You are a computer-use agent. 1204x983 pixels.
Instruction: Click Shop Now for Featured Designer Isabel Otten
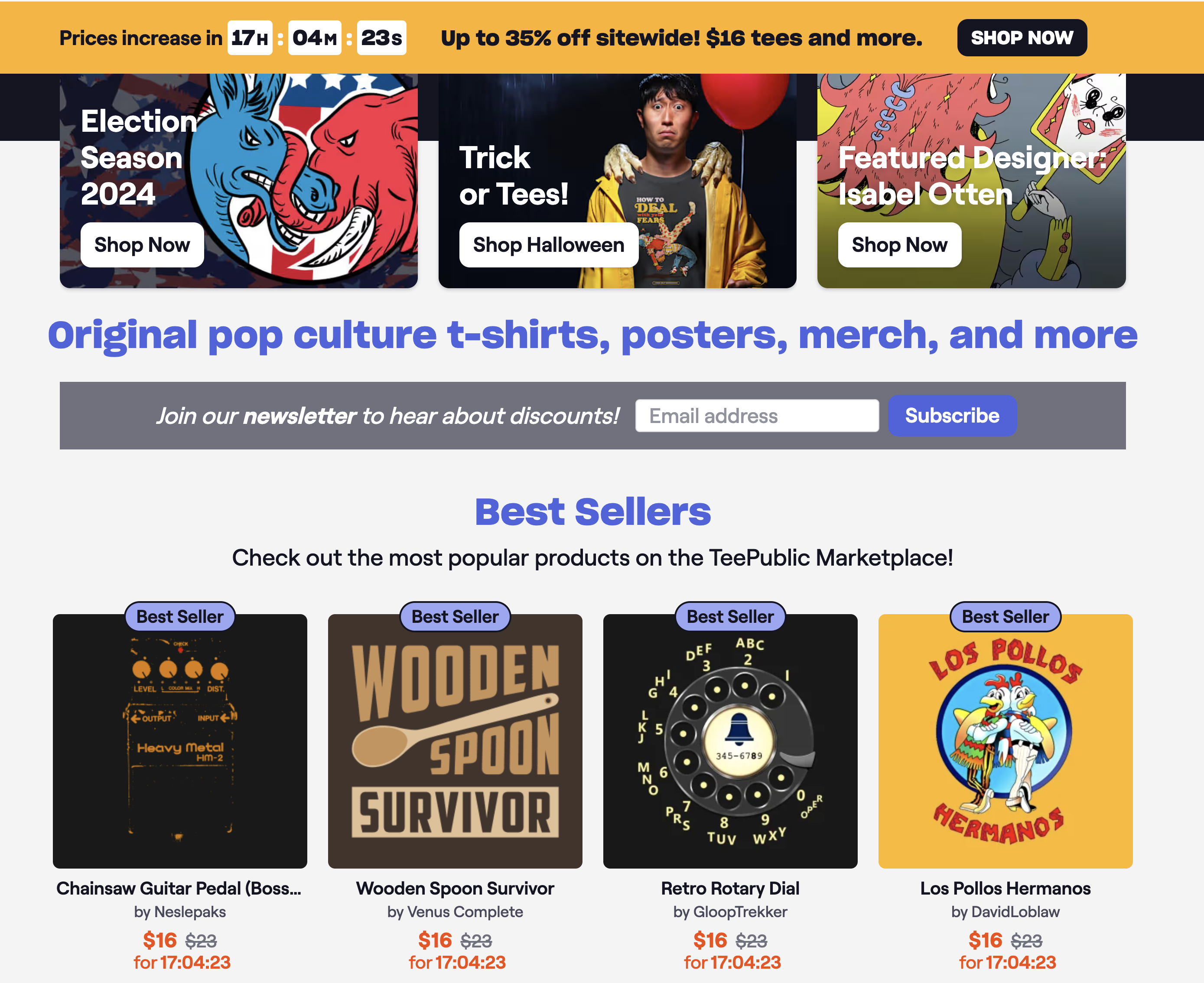click(899, 244)
